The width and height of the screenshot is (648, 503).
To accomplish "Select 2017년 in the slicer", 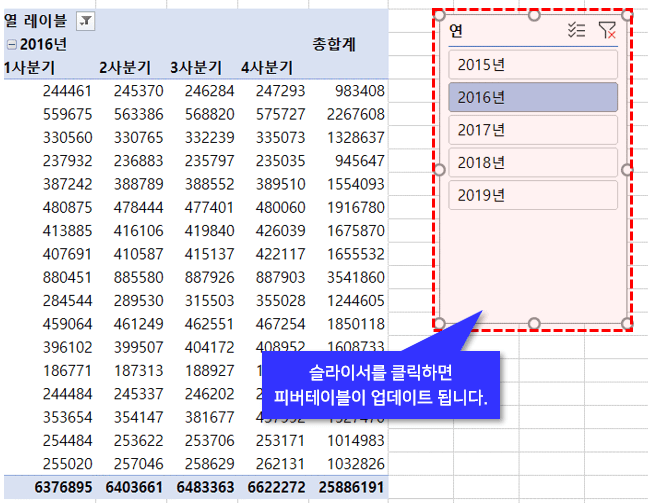I will click(533, 130).
